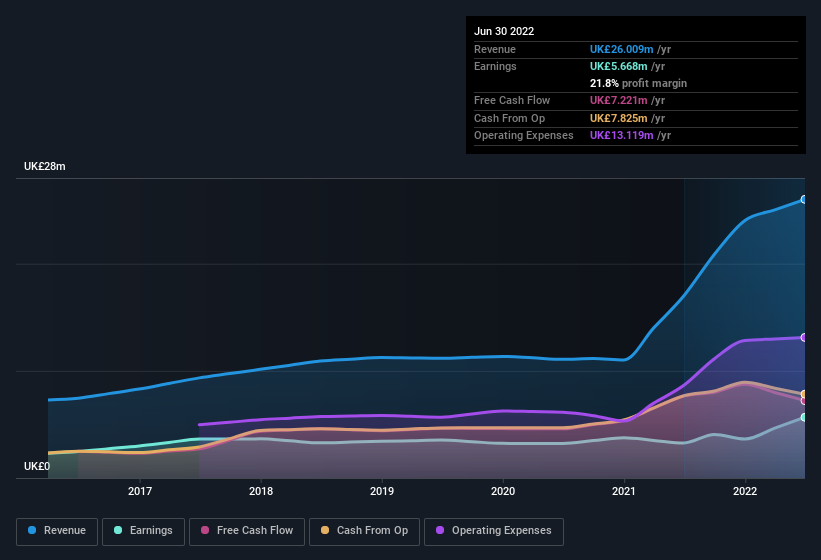
Task: Click the blue Revenue legend dot
Action: [33, 531]
